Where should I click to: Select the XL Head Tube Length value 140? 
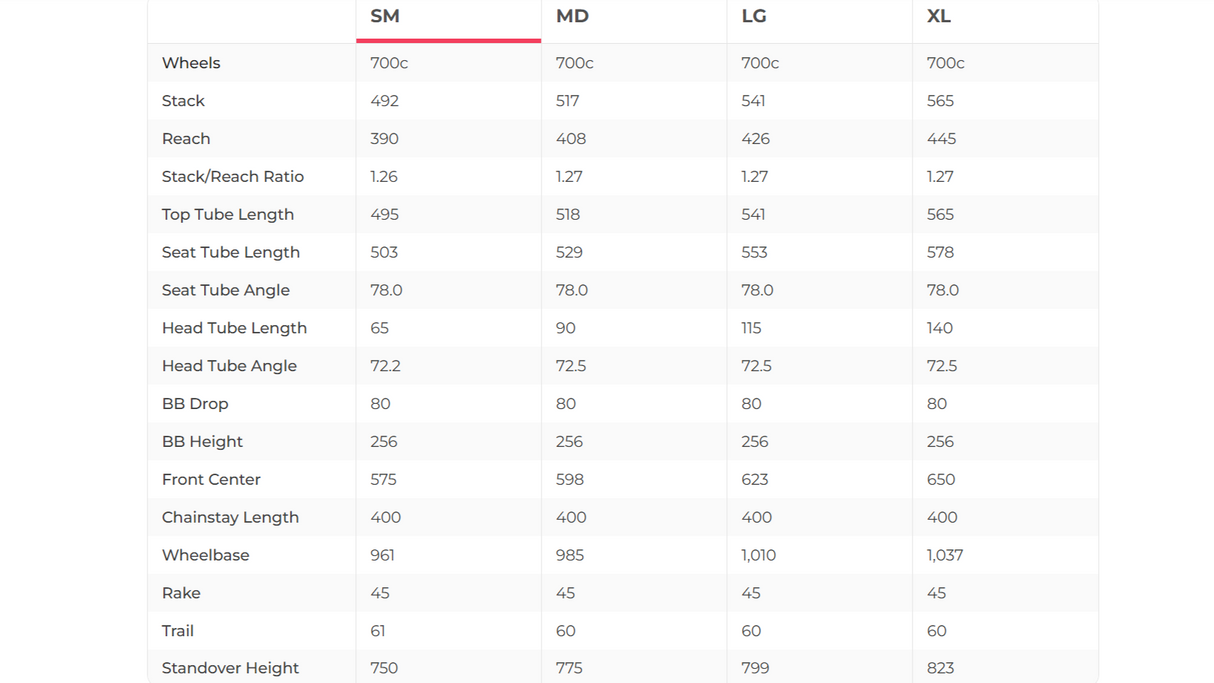(x=940, y=328)
